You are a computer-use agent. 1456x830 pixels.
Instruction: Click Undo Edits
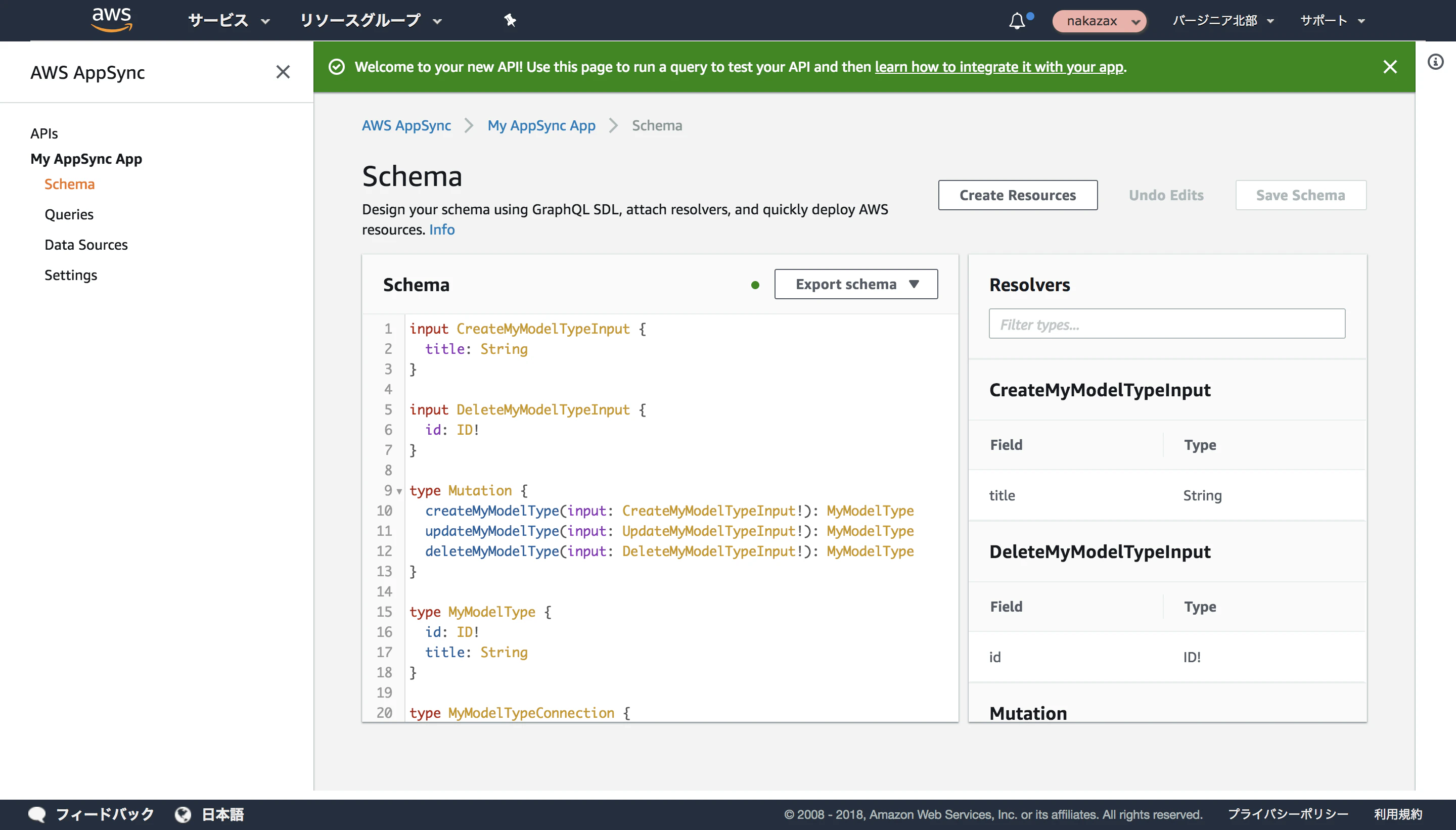point(1166,195)
